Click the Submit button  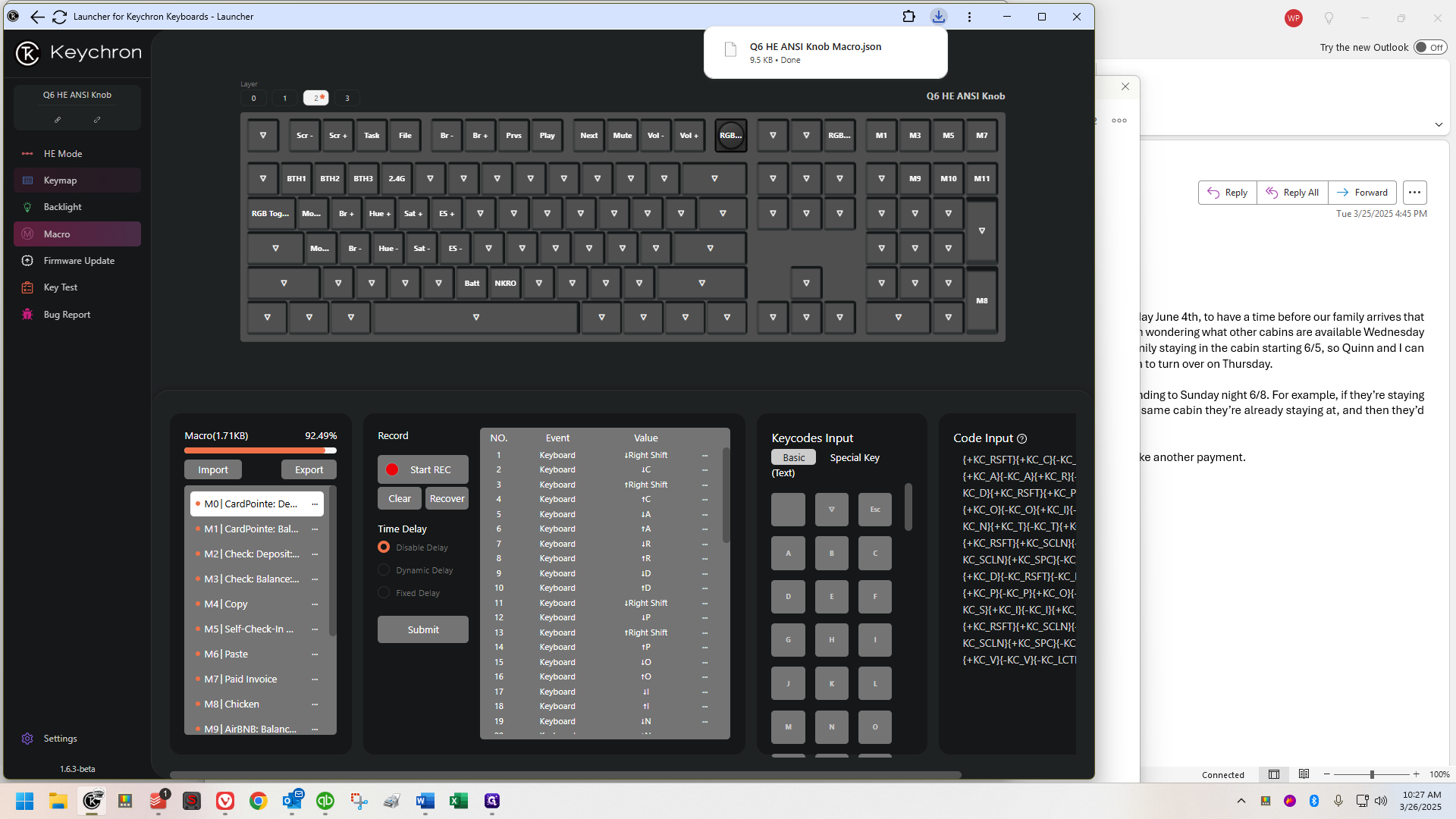(423, 630)
